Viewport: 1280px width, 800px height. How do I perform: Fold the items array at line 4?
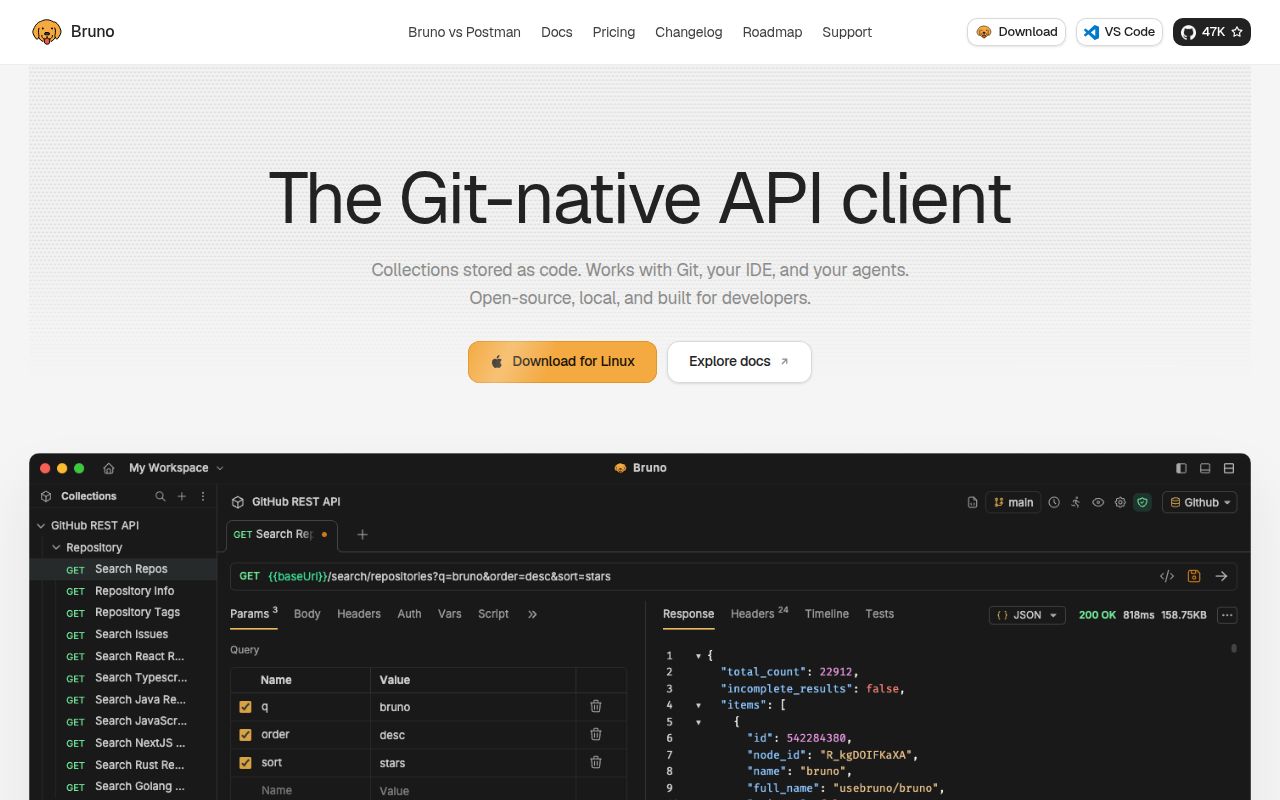click(698, 705)
